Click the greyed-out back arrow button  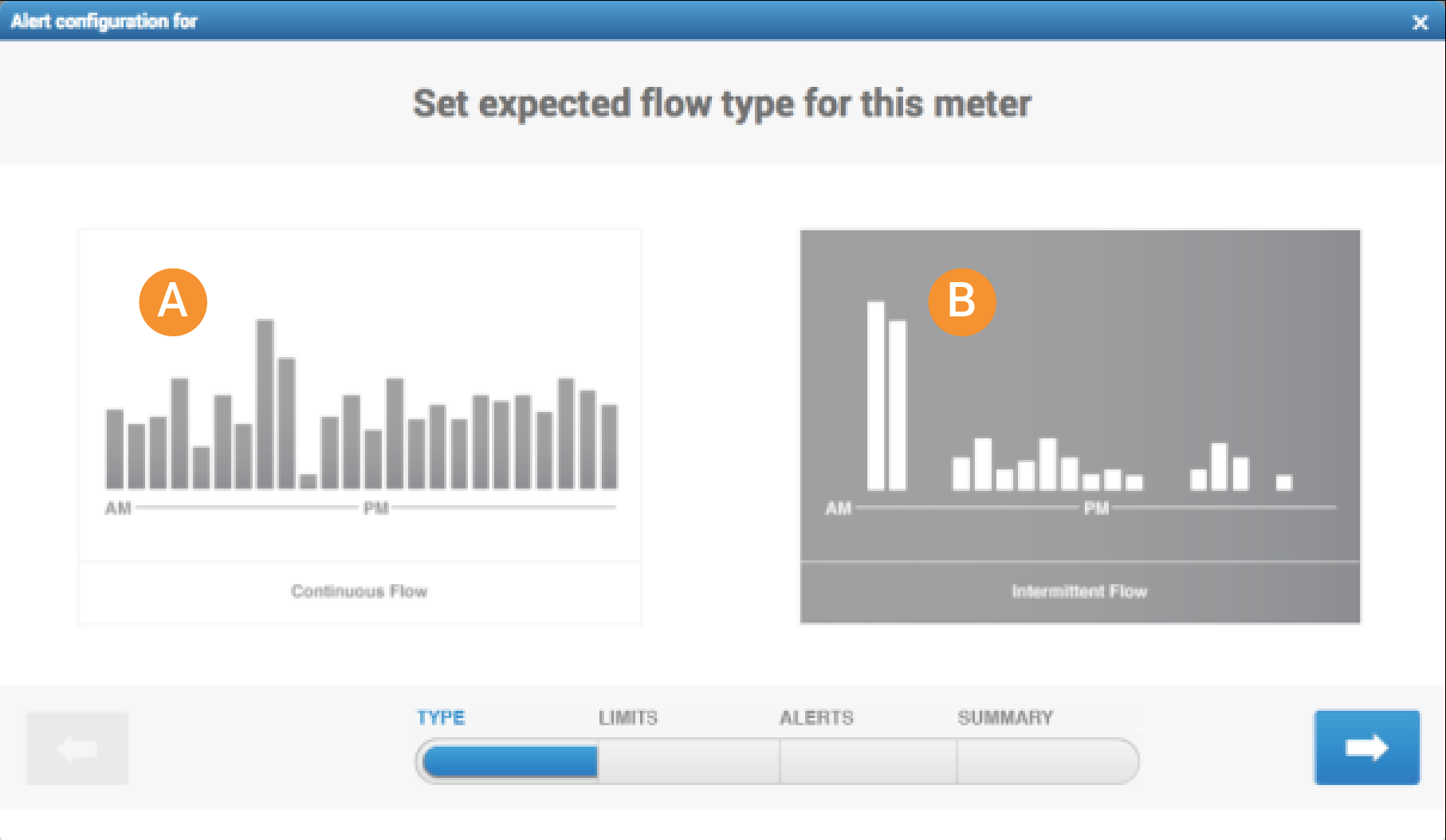point(77,748)
